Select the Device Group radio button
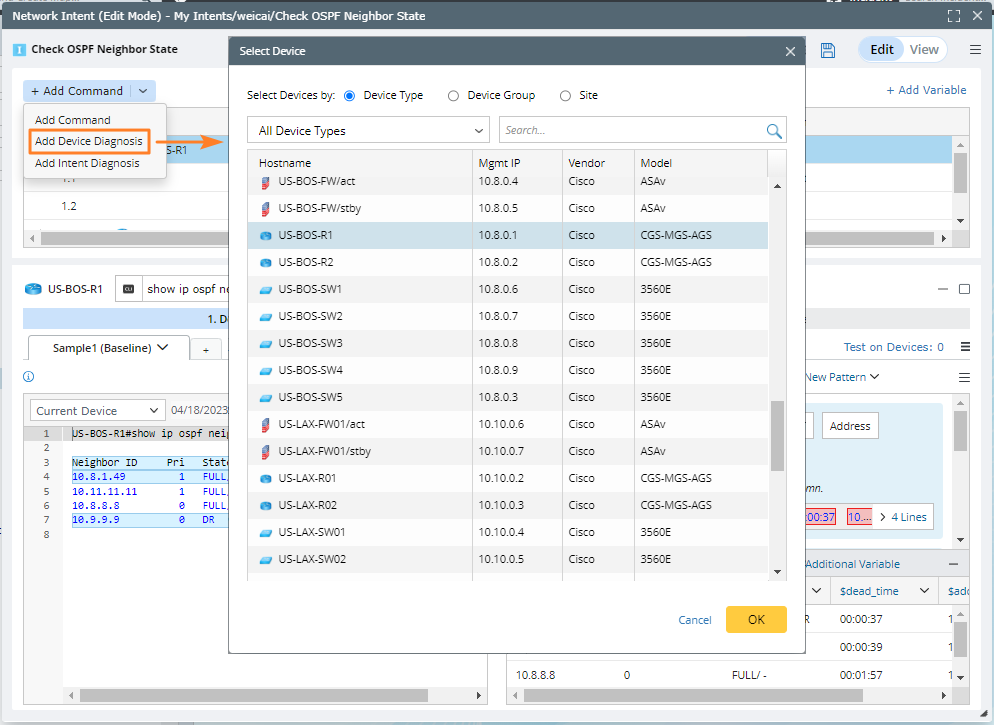Screen dimensions: 994x725 click(x=453, y=96)
